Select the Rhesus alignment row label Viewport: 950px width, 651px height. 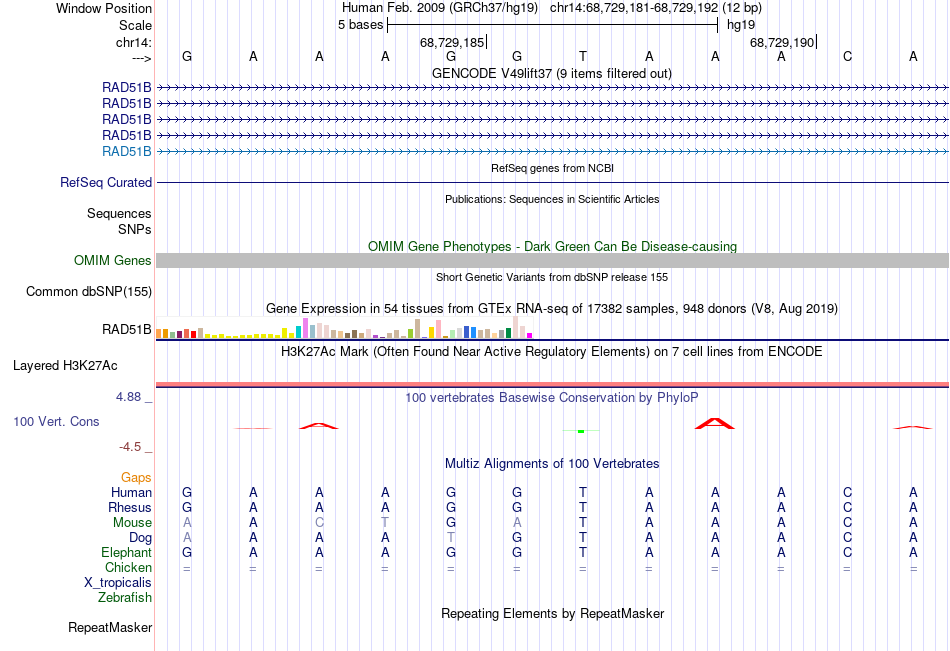(x=130, y=507)
